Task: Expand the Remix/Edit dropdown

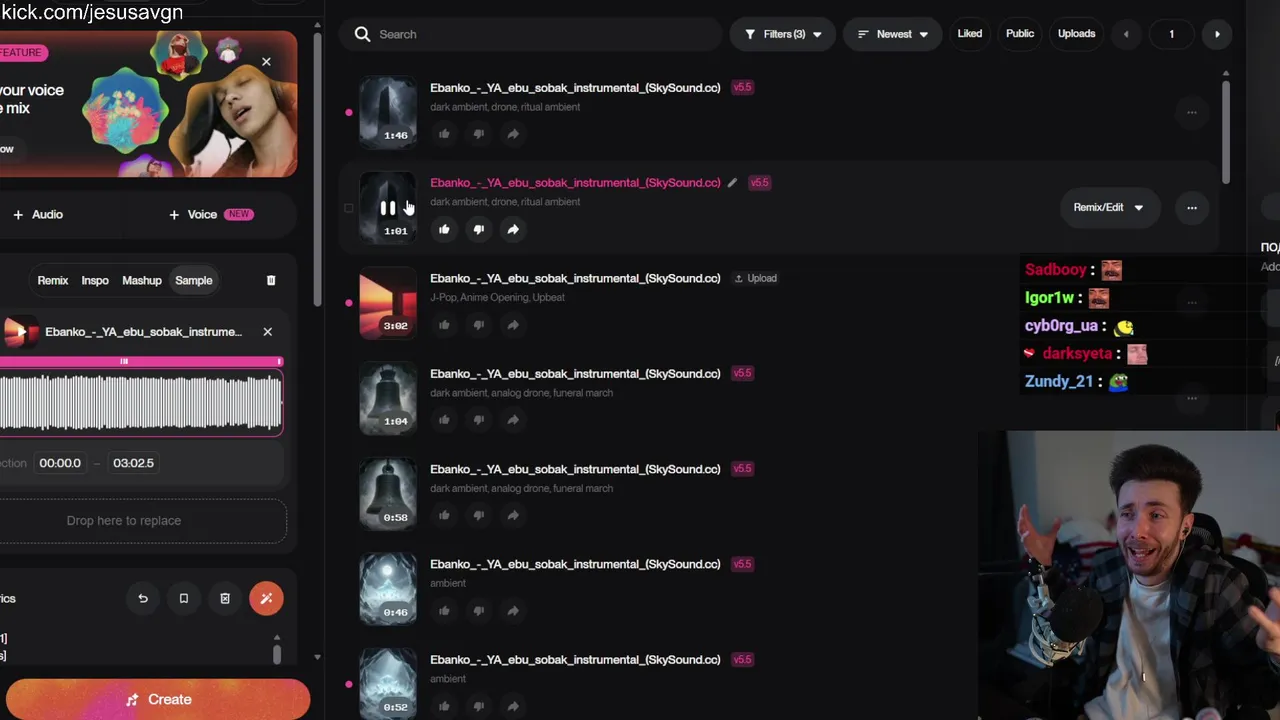Action: (x=1108, y=208)
